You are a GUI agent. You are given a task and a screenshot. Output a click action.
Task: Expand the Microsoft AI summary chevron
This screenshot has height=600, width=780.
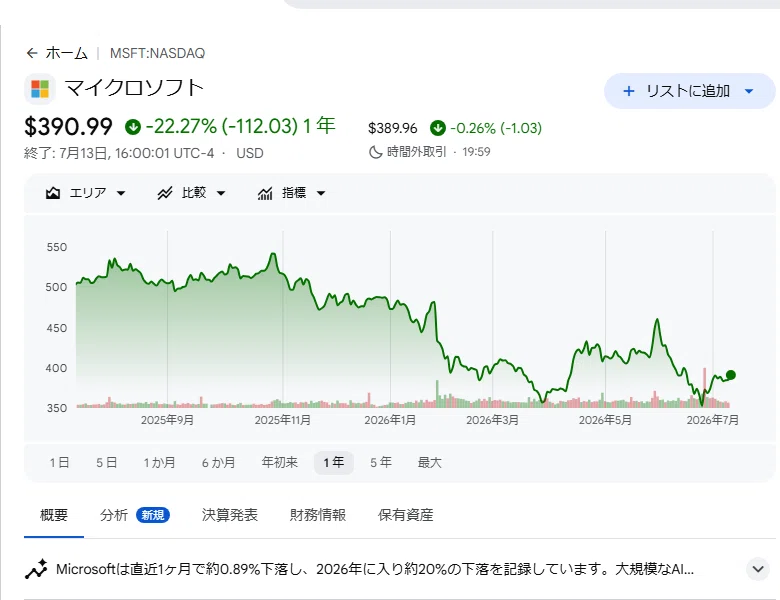tap(758, 569)
